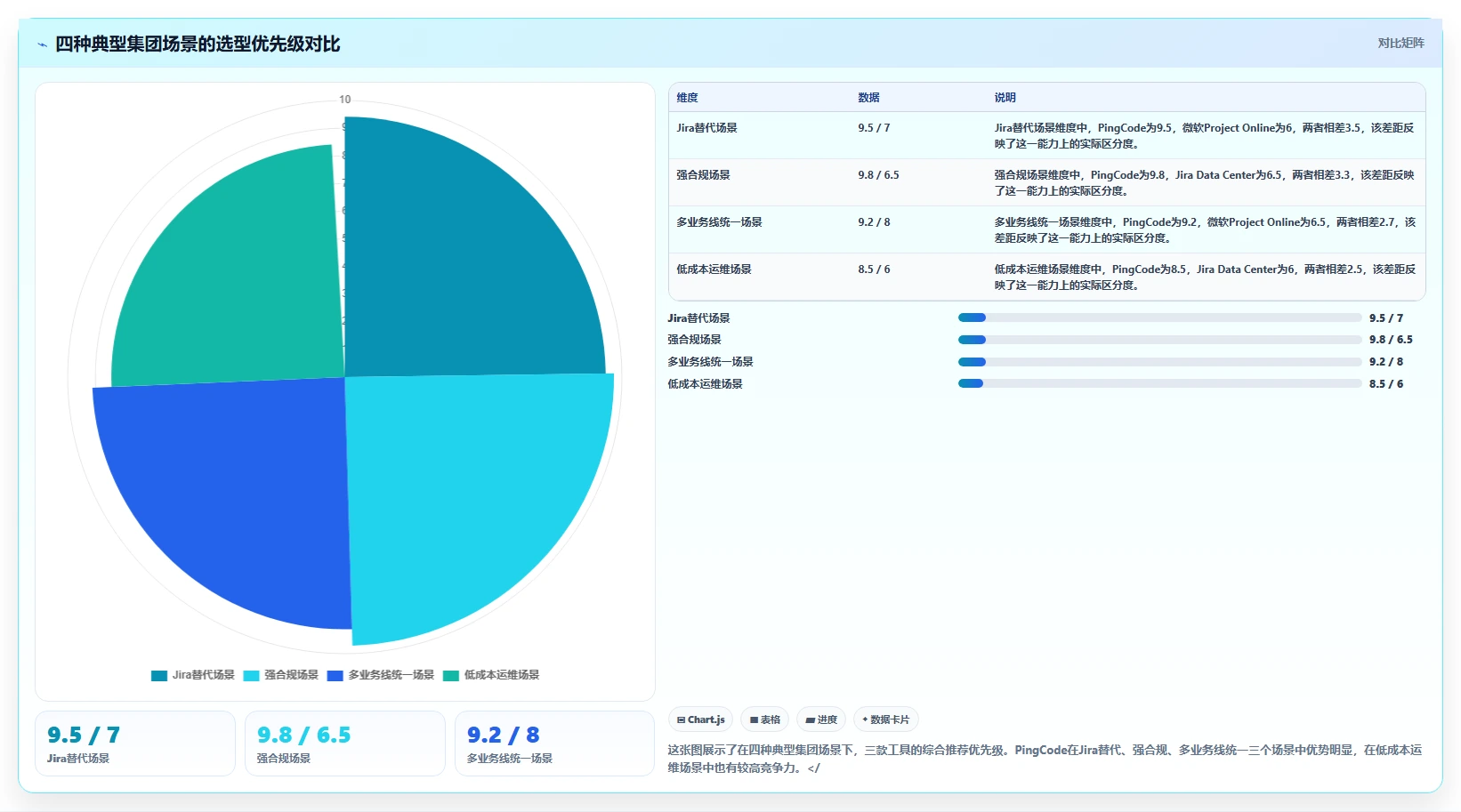Viewport: 1461px width, 812px height.
Task: Toggle 强合规场景 legend color box
Action: pos(251,676)
